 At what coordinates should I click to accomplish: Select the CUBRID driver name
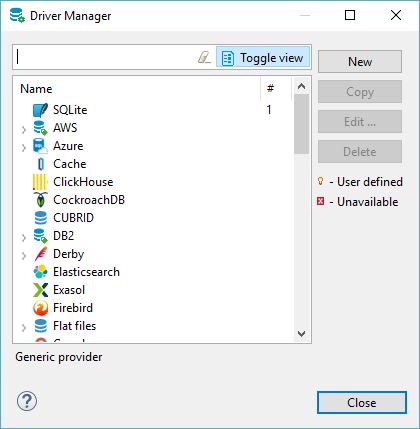coord(73,218)
